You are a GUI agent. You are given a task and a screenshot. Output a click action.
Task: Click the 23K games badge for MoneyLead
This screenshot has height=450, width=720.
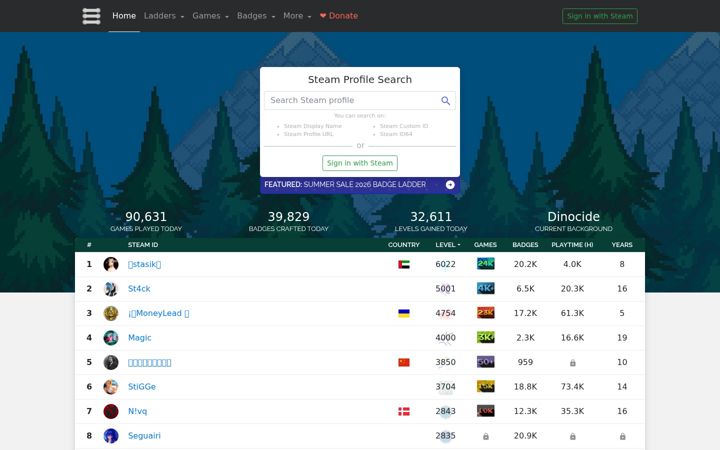coord(485,313)
